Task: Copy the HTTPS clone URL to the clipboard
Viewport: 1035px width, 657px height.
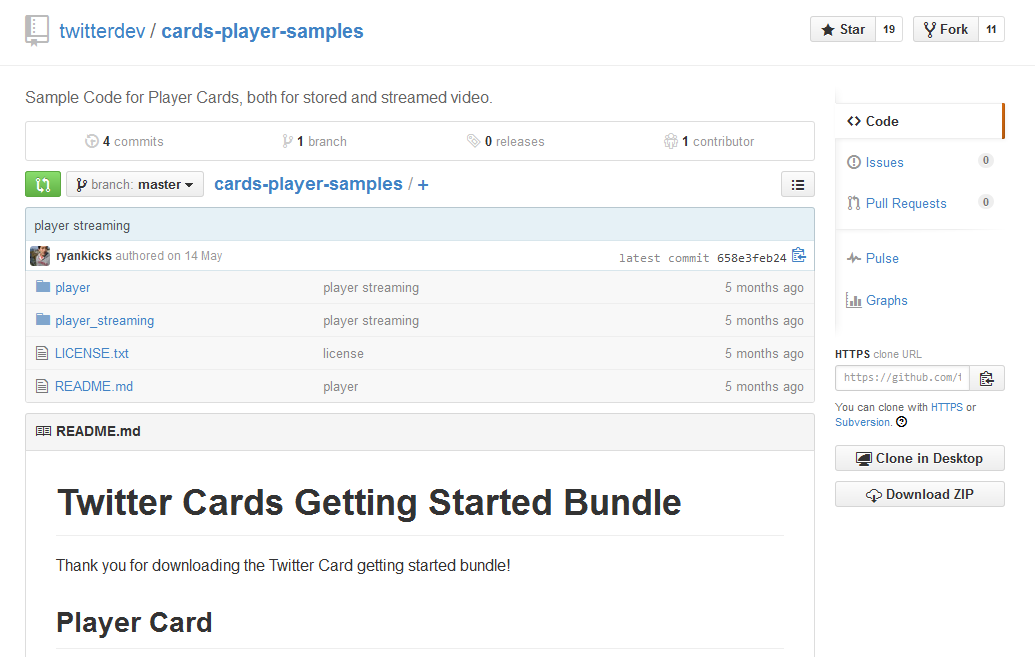Action: tap(987, 378)
